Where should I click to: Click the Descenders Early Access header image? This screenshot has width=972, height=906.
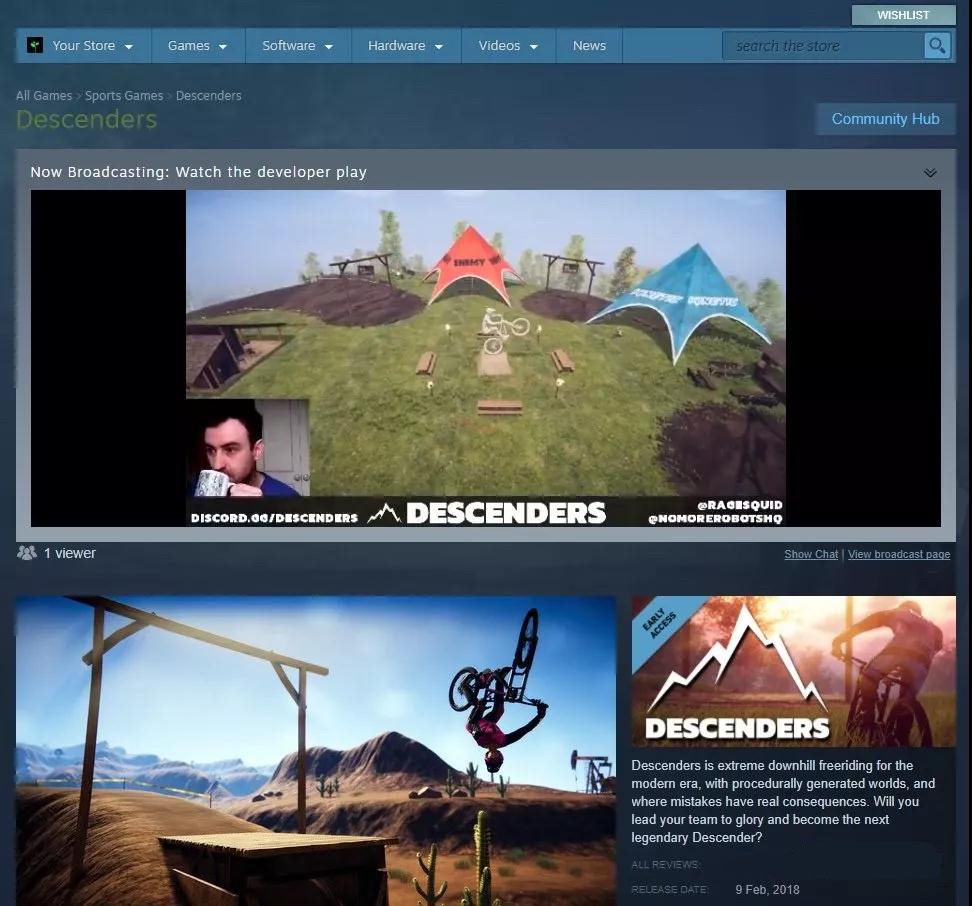[x=793, y=671]
